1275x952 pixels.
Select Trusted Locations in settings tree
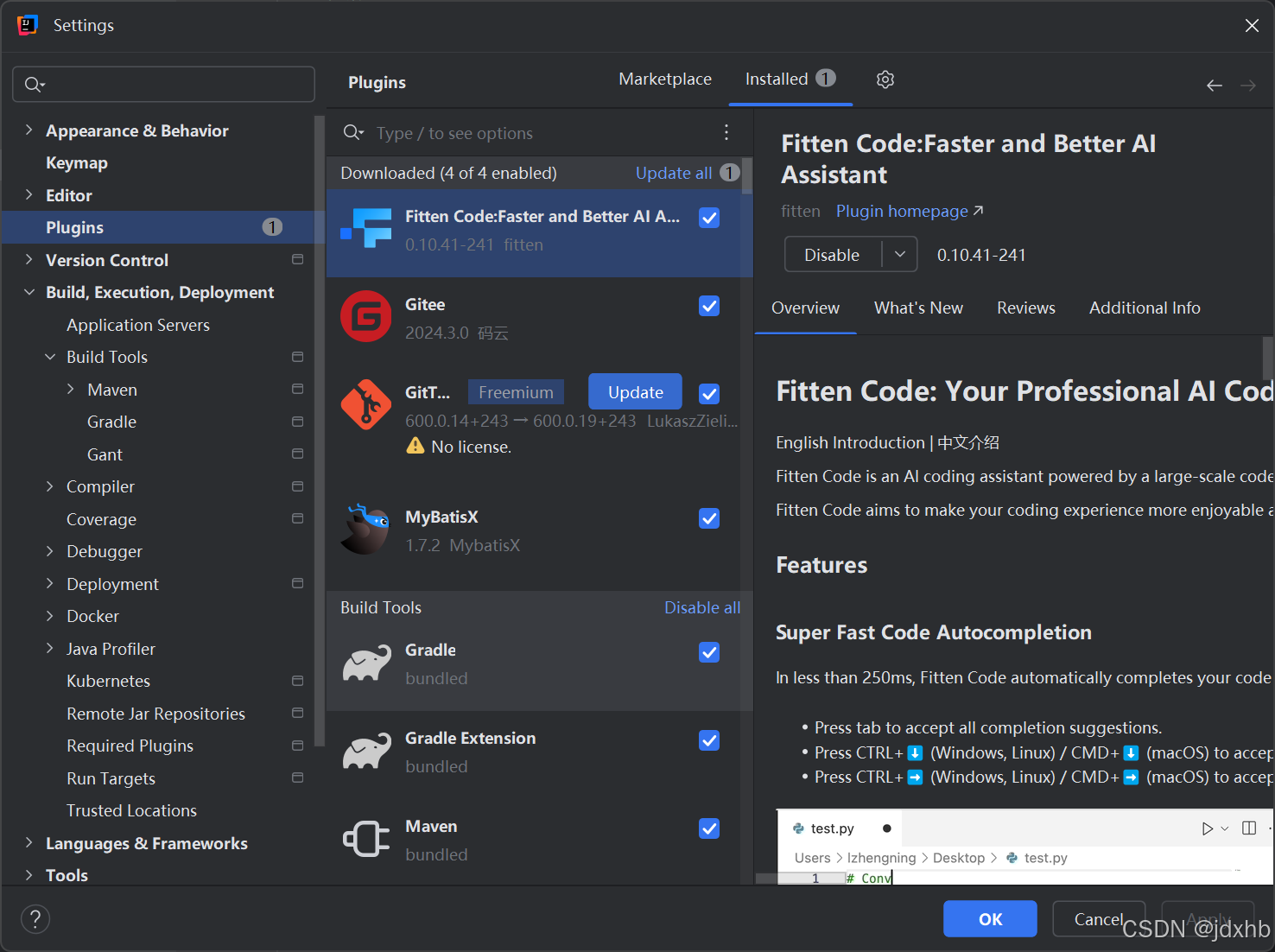(x=131, y=810)
